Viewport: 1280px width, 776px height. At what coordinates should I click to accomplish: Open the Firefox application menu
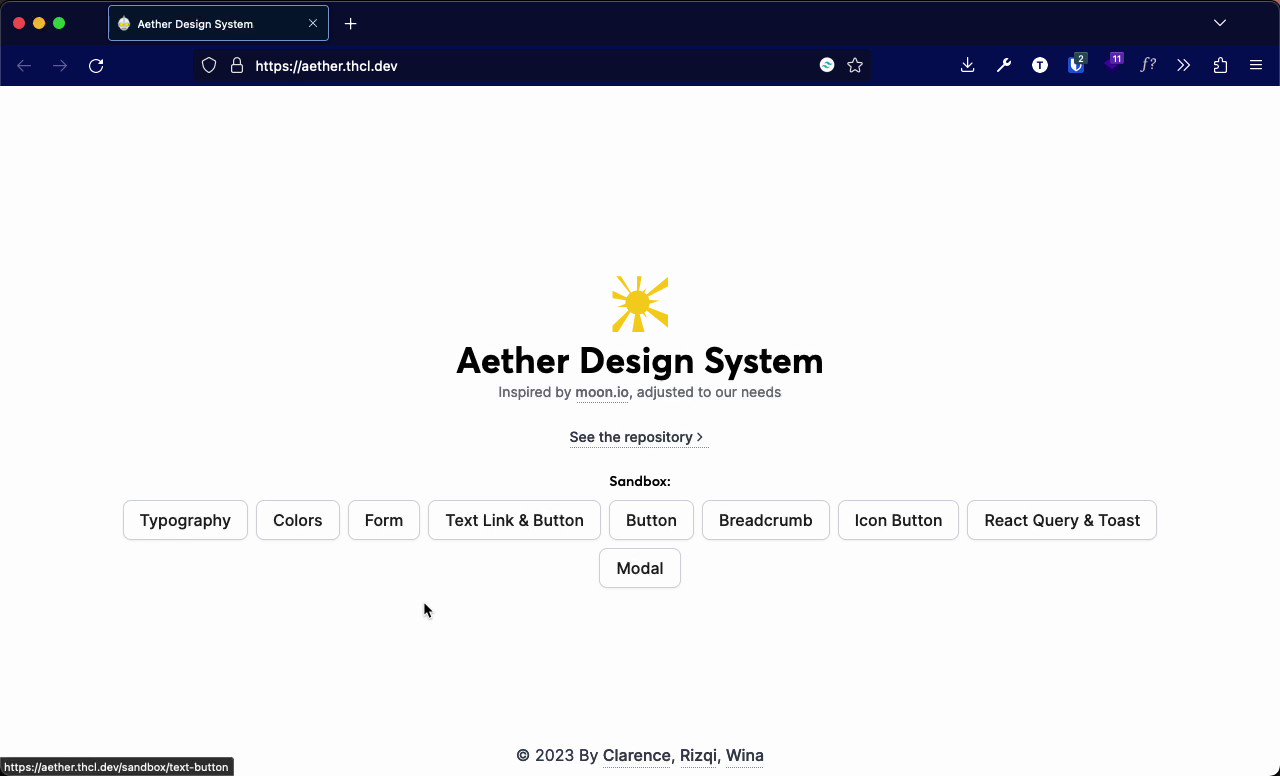[x=1256, y=65]
